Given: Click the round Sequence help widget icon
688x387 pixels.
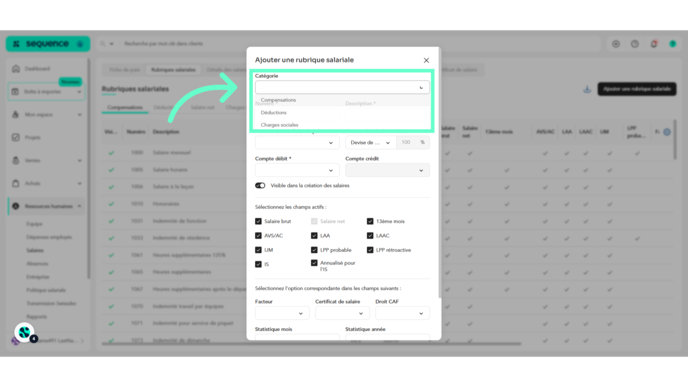Looking at the screenshot, I should pyautogui.click(x=25, y=333).
